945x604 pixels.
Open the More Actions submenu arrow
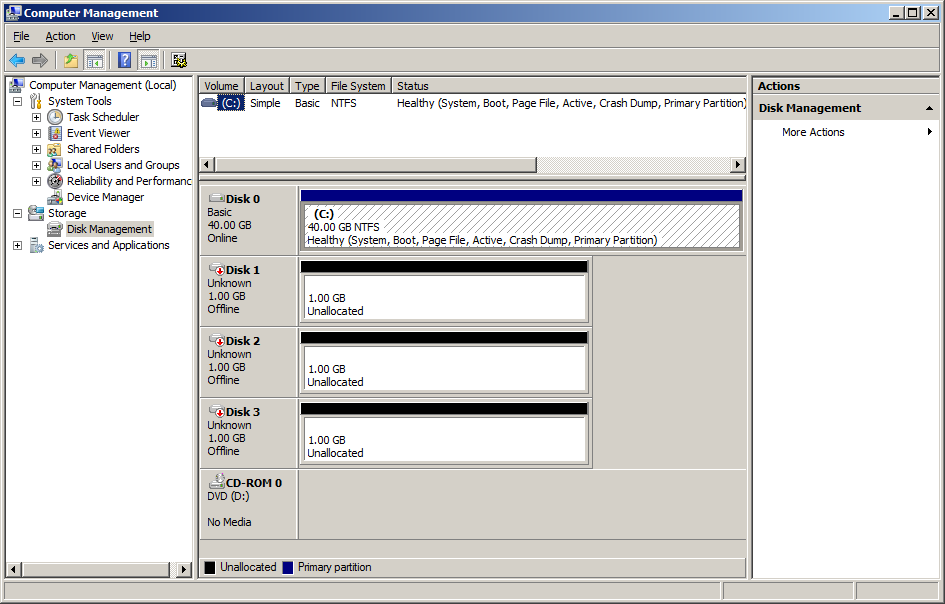[929, 132]
